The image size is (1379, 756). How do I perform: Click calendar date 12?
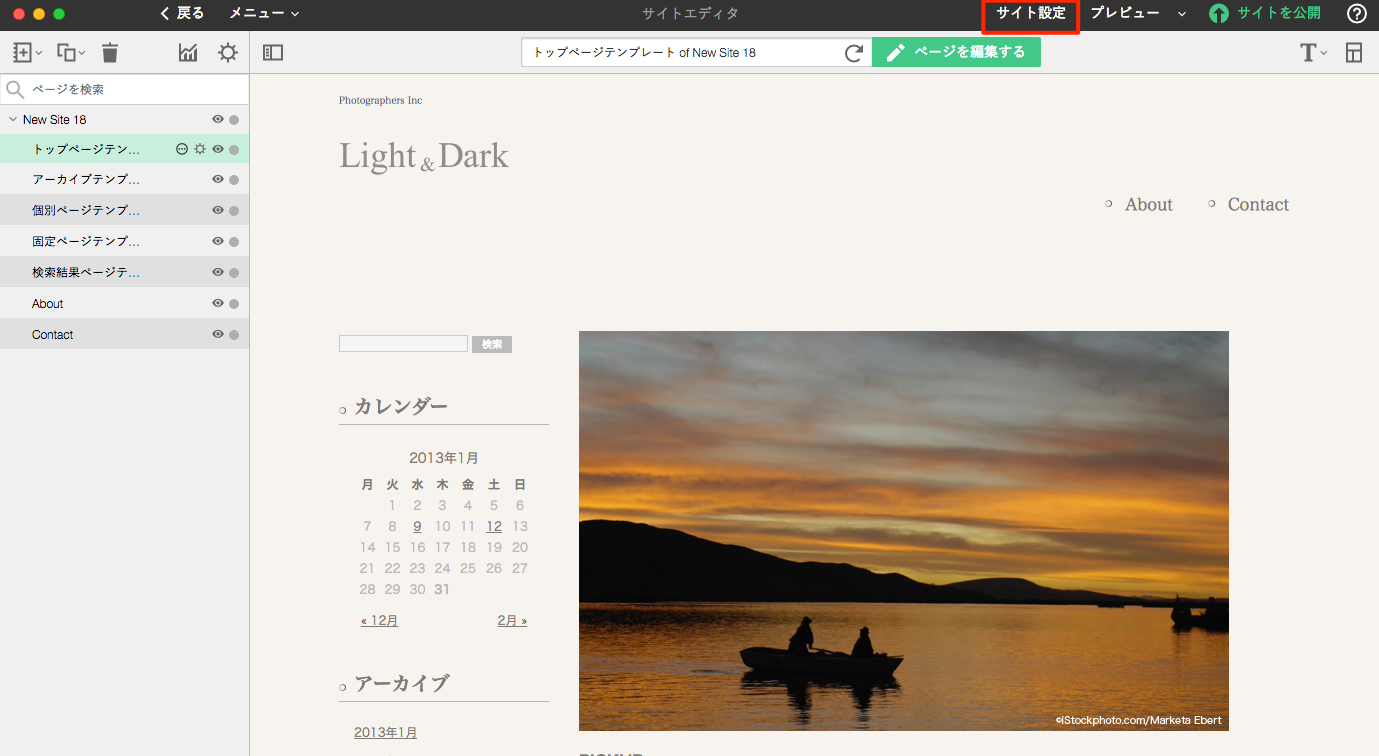tap(494, 526)
